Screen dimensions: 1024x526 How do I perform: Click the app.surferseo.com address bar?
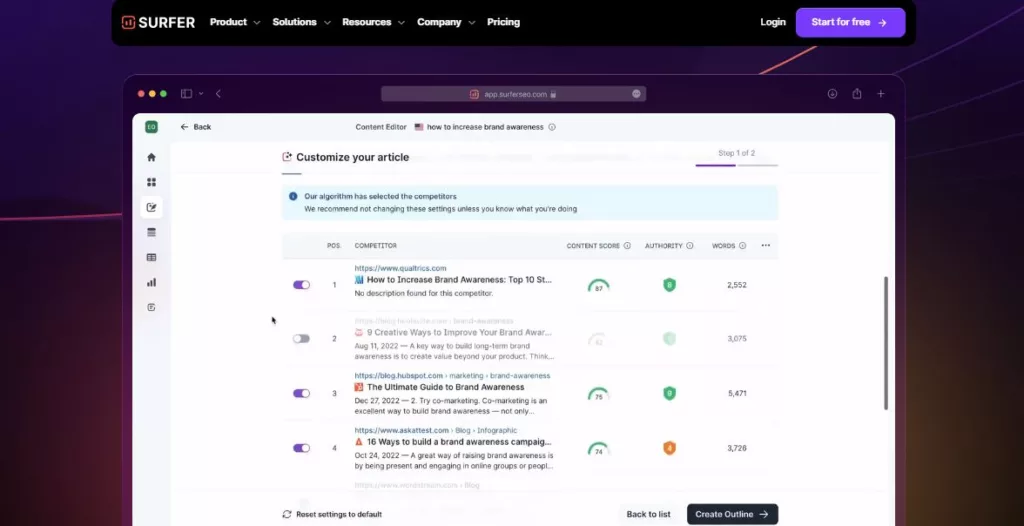click(x=513, y=94)
